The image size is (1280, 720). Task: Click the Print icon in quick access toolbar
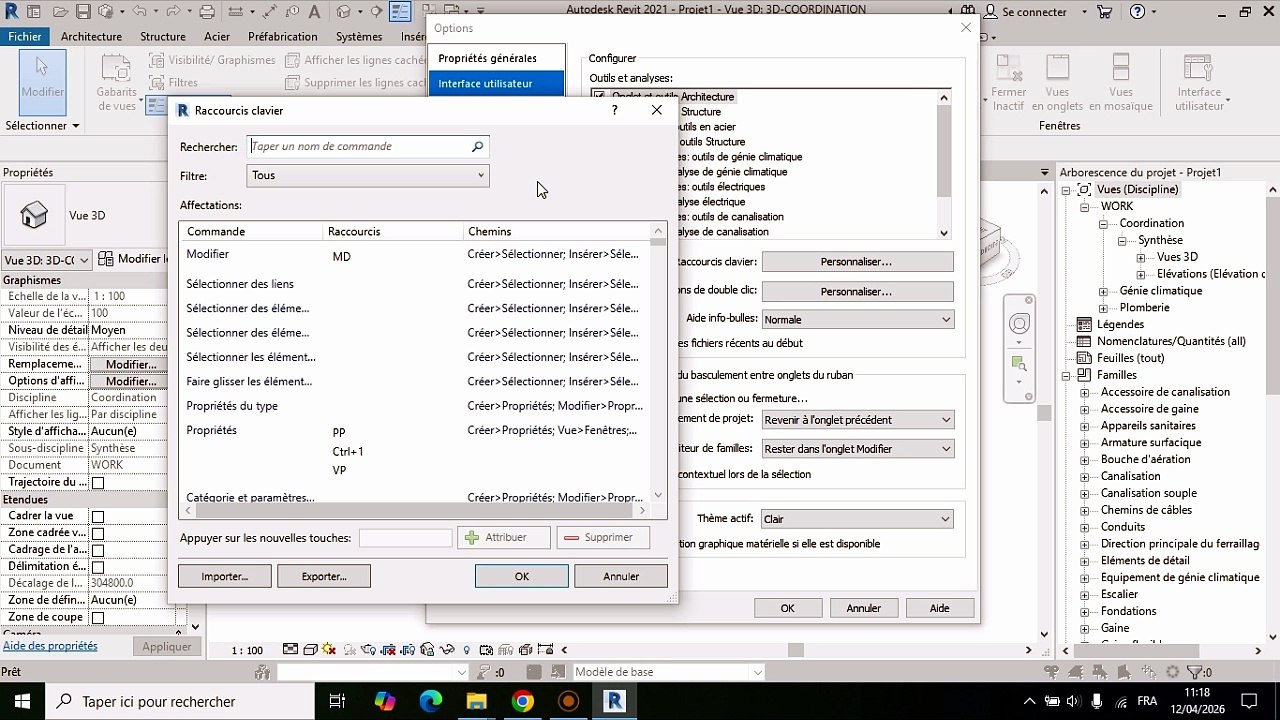tap(207, 12)
